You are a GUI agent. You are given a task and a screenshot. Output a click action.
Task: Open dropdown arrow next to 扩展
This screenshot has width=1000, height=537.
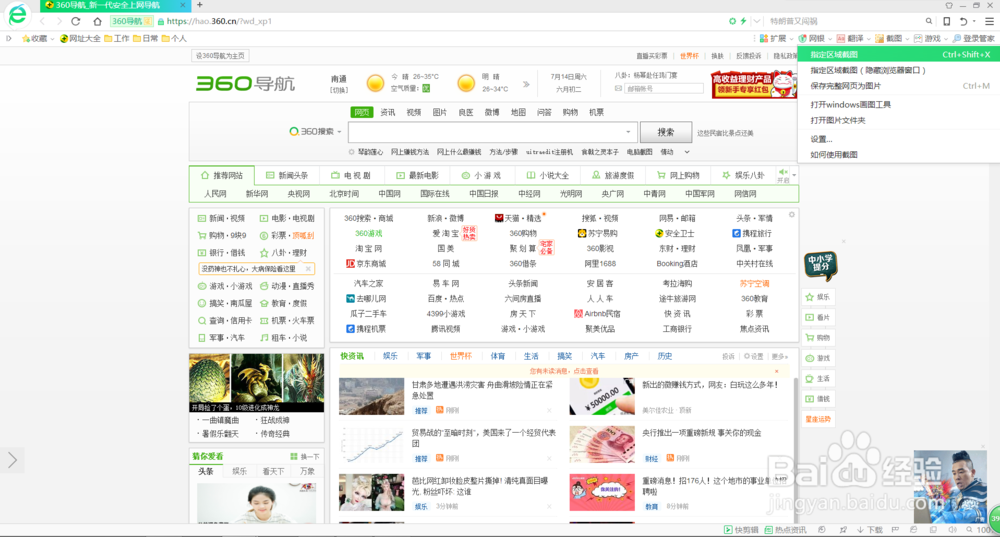tap(792, 39)
